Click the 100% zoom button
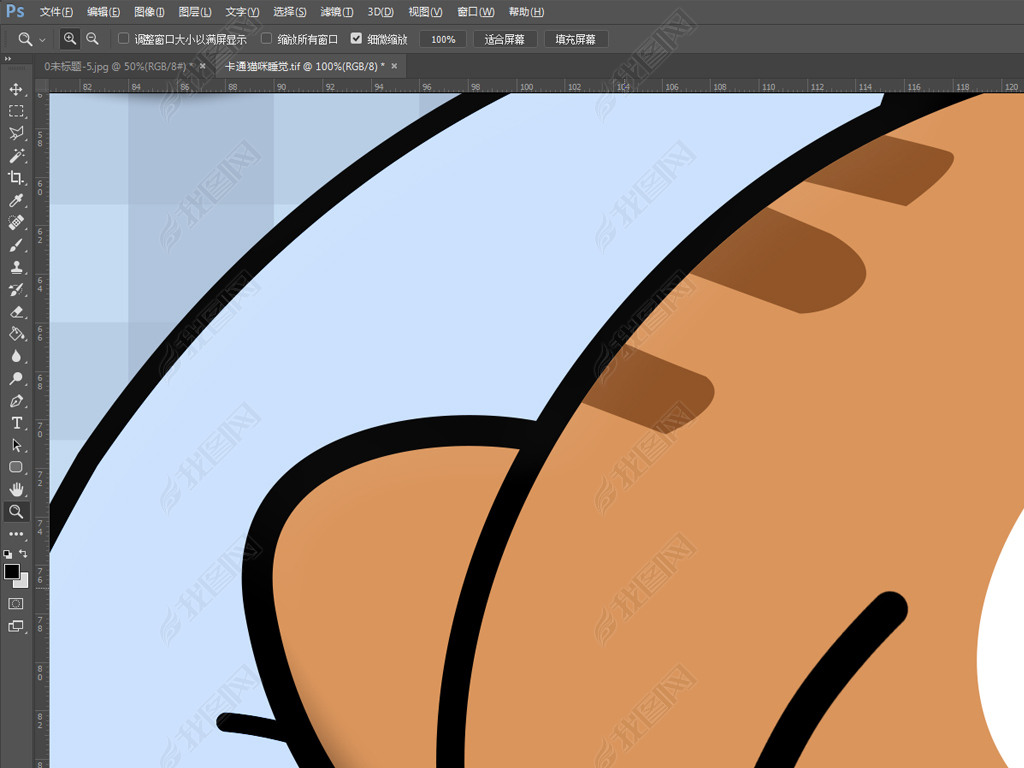This screenshot has width=1024, height=768. click(x=443, y=39)
